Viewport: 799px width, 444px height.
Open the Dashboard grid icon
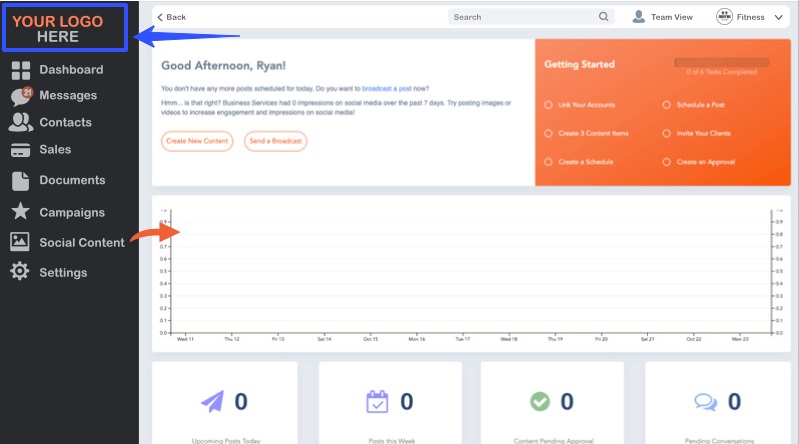click(x=20, y=70)
